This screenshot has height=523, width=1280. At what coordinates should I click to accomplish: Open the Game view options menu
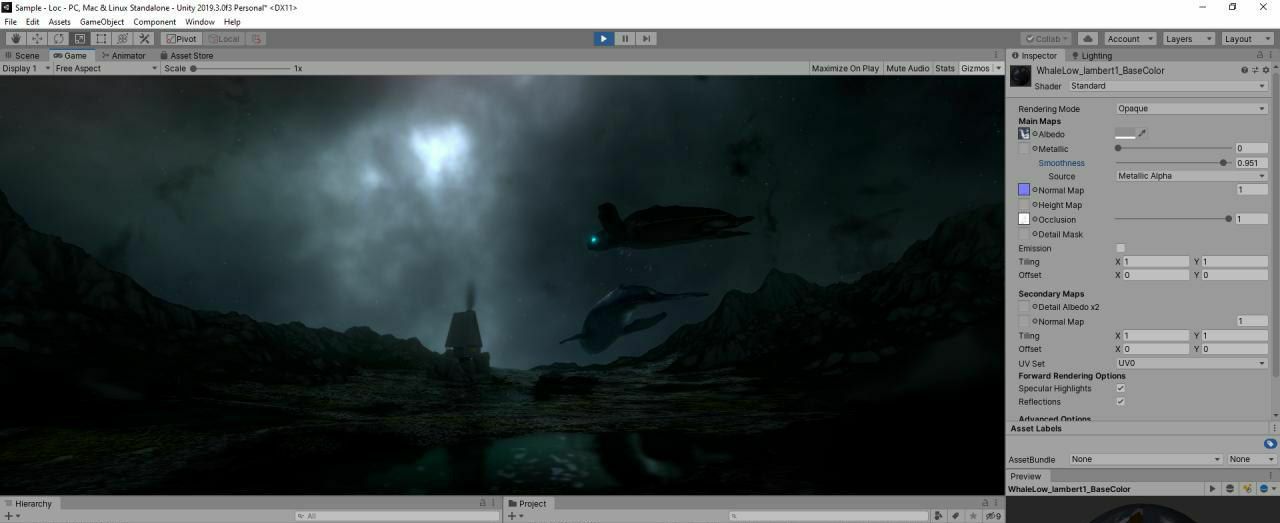996,56
